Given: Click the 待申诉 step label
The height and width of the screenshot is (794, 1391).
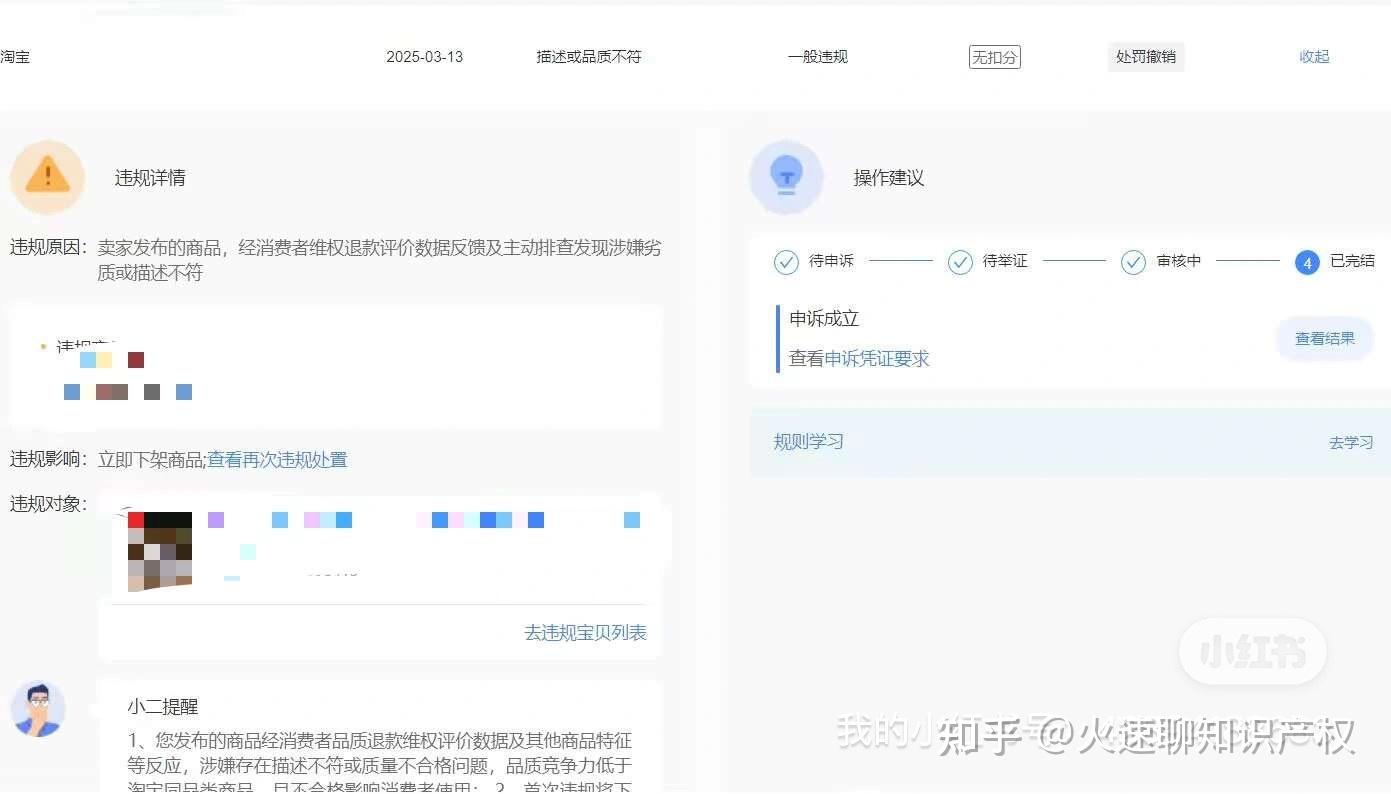Looking at the screenshot, I should (x=831, y=261).
